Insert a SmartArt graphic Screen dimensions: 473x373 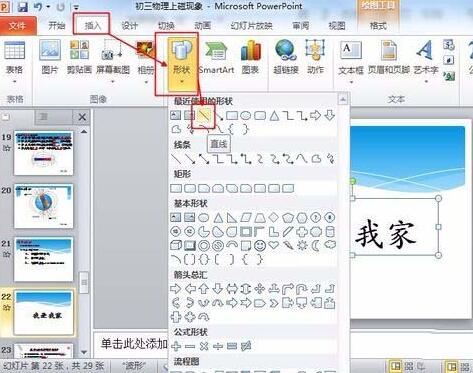(216, 57)
